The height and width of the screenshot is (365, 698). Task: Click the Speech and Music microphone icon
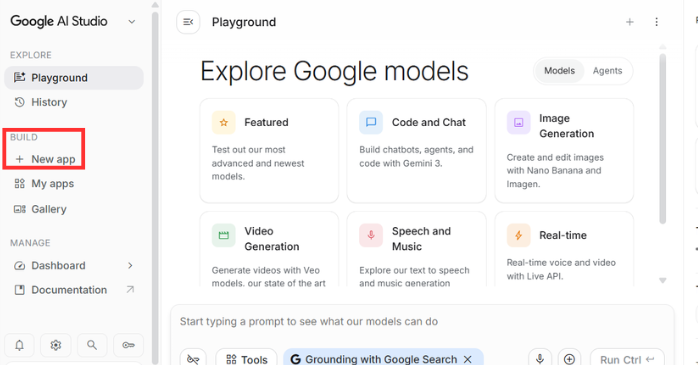(x=371, y=235)
